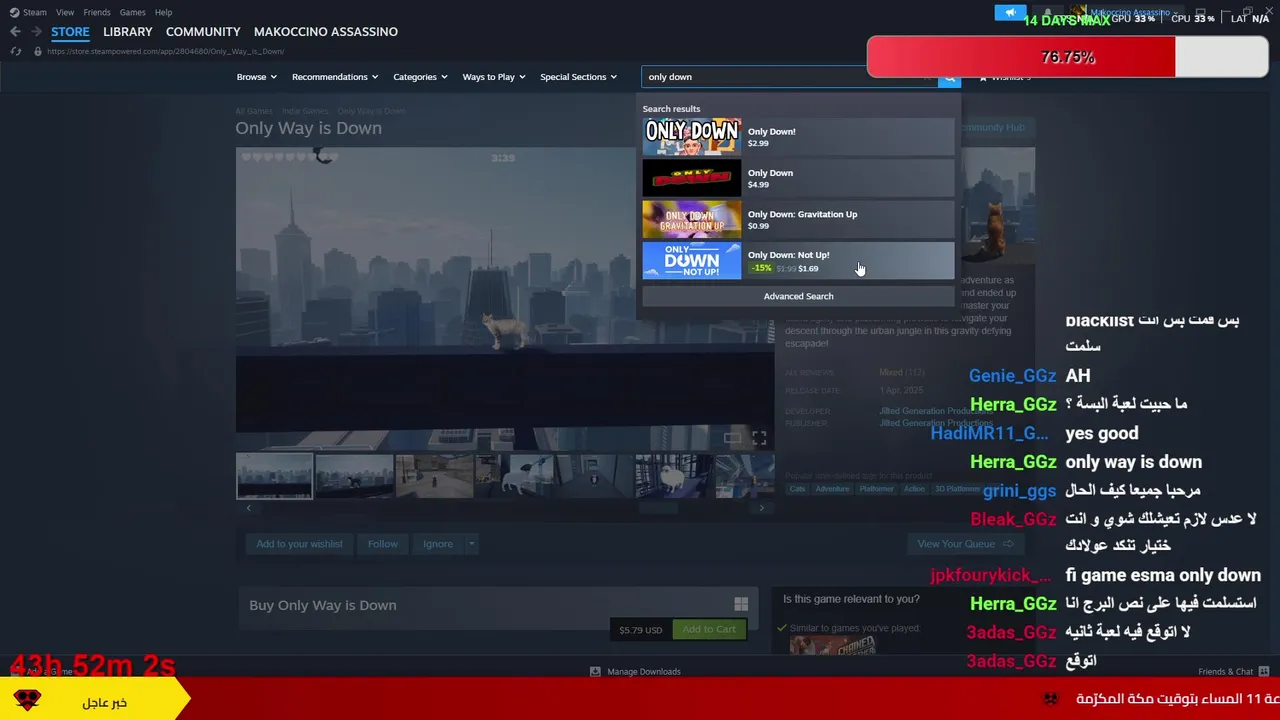Open the Community Hub button
The height and width of the screenshot is (720, 1280).
(x=995, y=128)
